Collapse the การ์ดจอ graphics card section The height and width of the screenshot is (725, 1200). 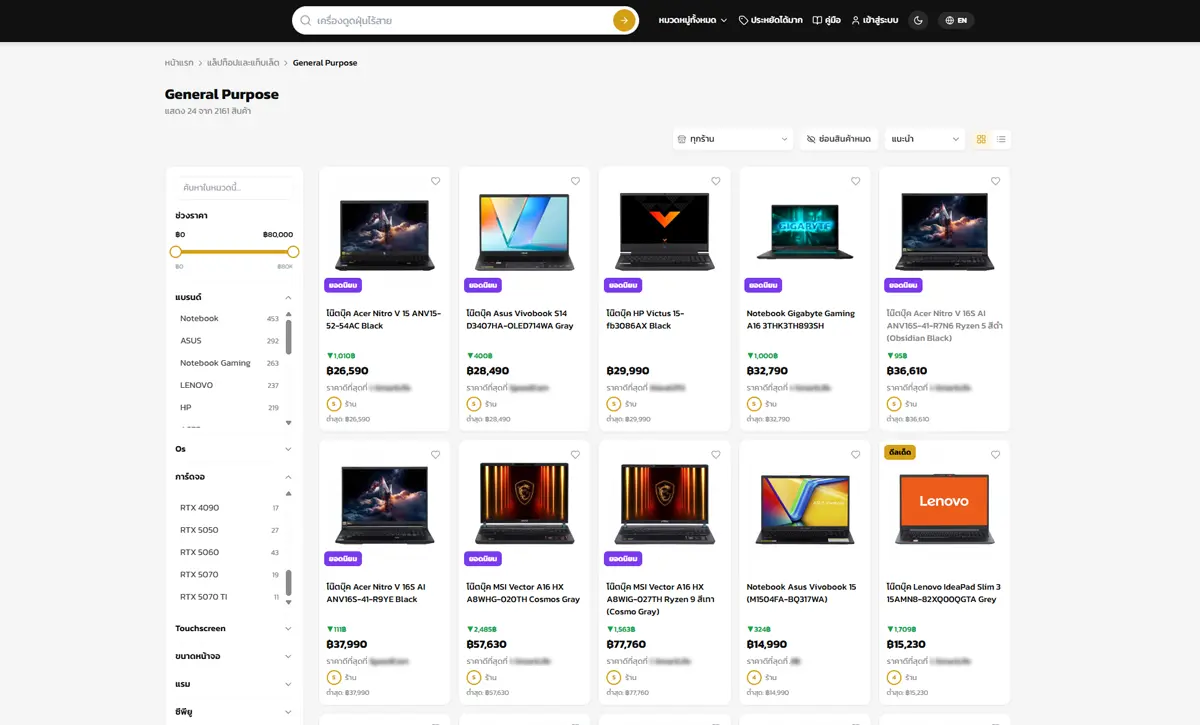234,477
